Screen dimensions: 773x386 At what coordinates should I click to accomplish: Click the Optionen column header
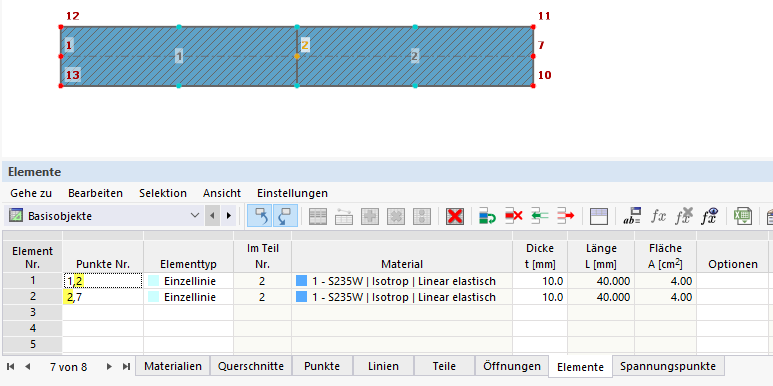point(733,256)
